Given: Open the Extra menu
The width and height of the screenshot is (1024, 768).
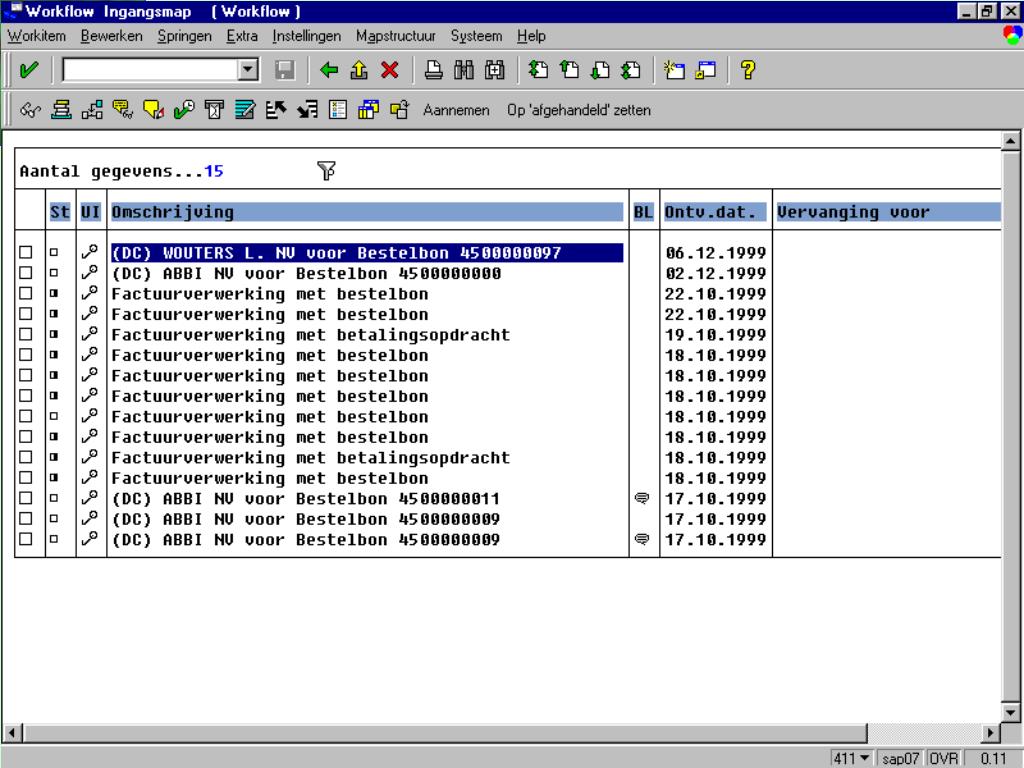Looking at the screenshot, I should pos(242,36).
